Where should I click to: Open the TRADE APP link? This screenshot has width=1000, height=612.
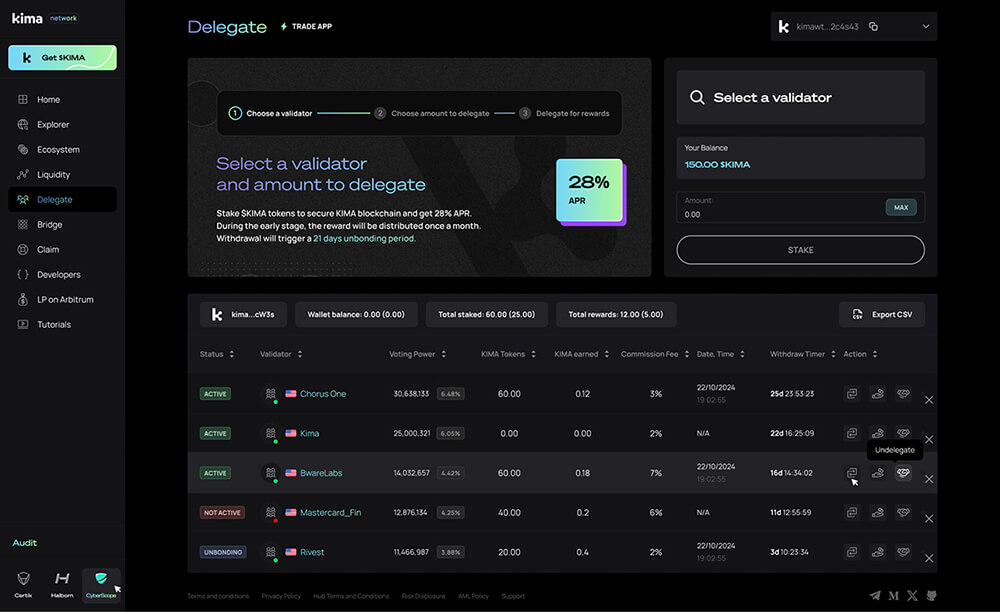[306, 27]
